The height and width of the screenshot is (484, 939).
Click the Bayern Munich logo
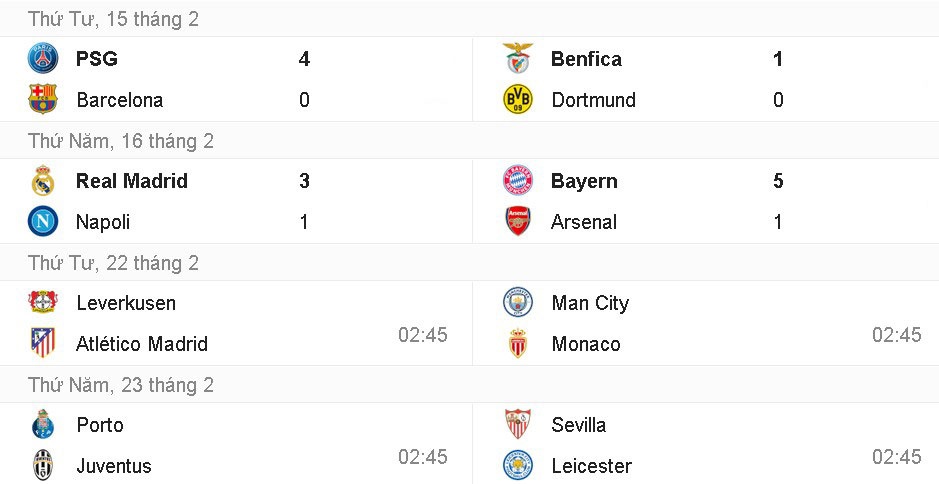pyautogui.click(x=518, y=181)
